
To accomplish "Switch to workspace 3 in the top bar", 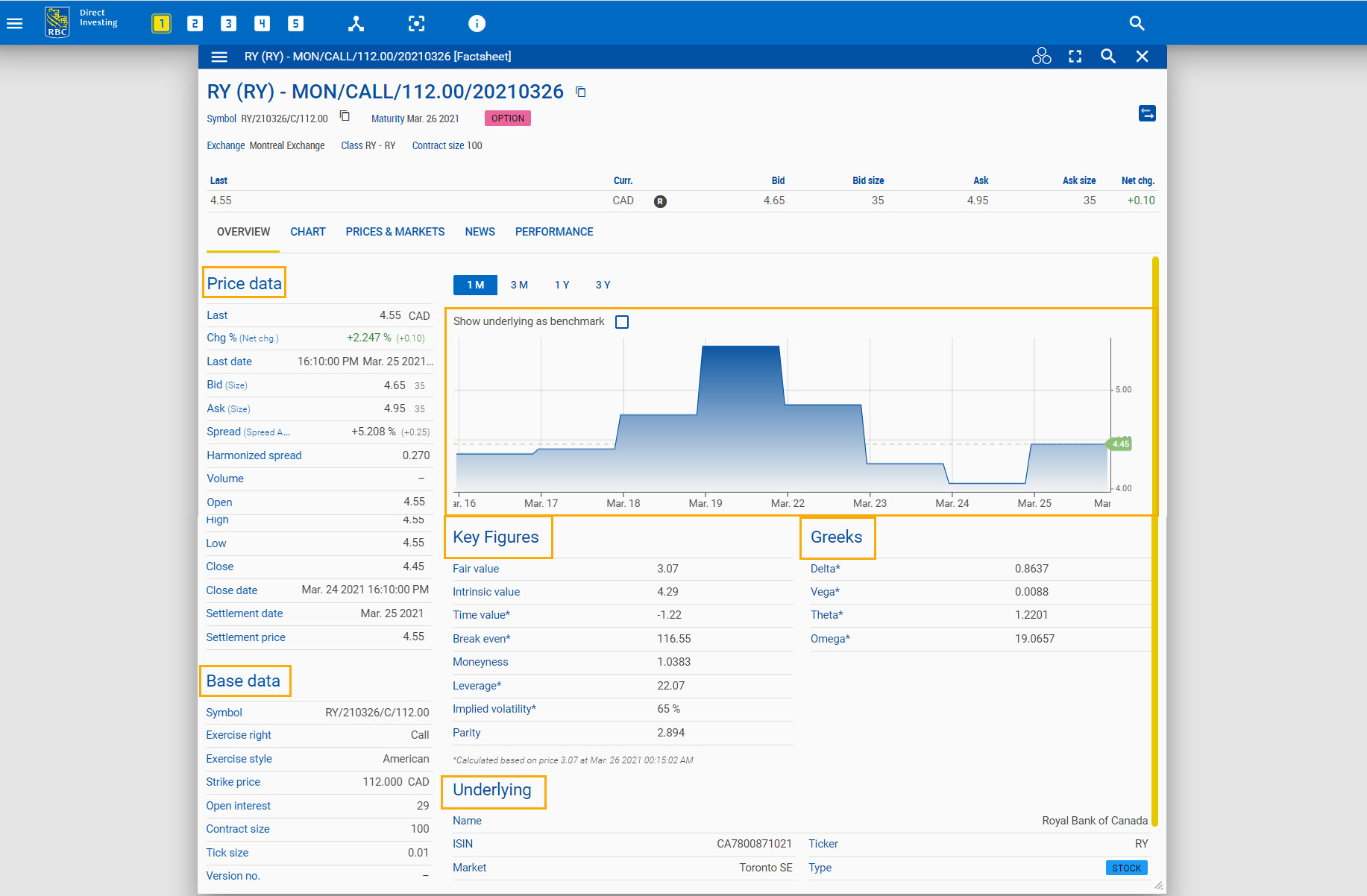I will pos(228,23).
